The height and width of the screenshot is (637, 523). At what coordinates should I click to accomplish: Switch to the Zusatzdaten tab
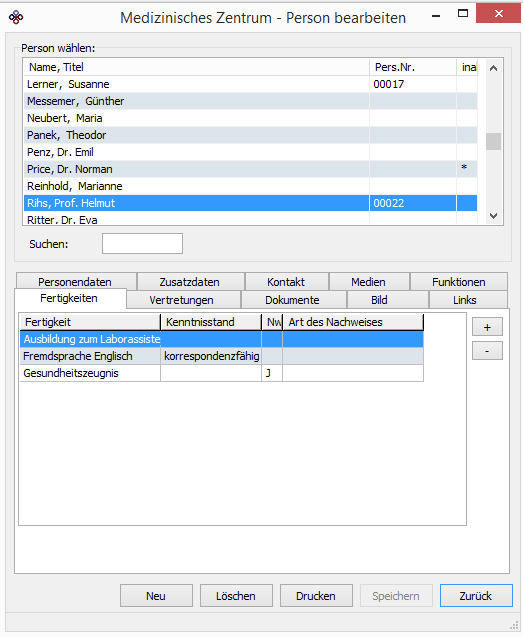click(x=190, y=282)
